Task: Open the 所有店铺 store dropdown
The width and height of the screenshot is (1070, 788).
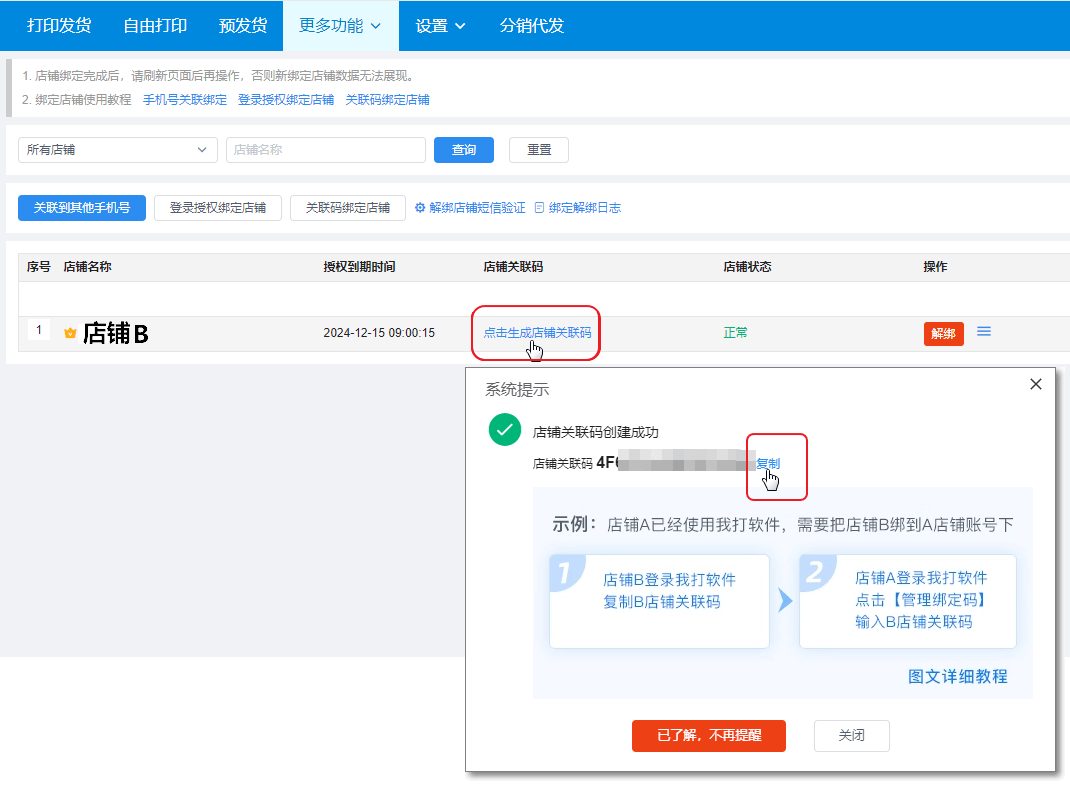Action: (x=115, y=150)
